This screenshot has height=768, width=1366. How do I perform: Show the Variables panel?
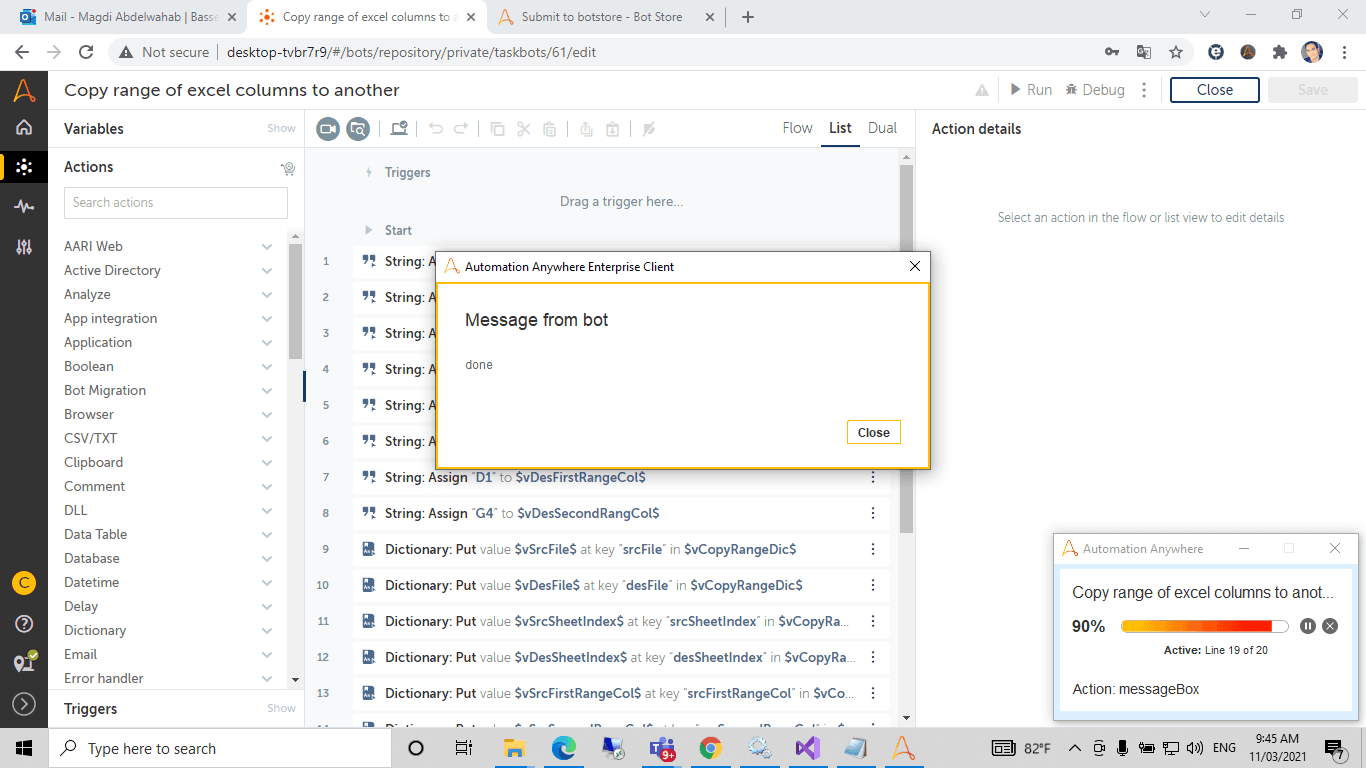[281, 128]
